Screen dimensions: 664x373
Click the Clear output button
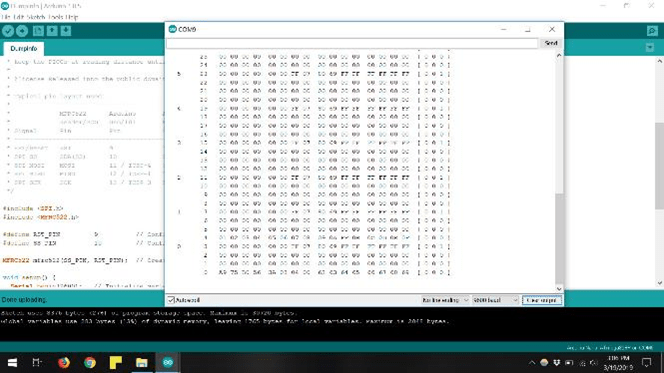point(542,300)
